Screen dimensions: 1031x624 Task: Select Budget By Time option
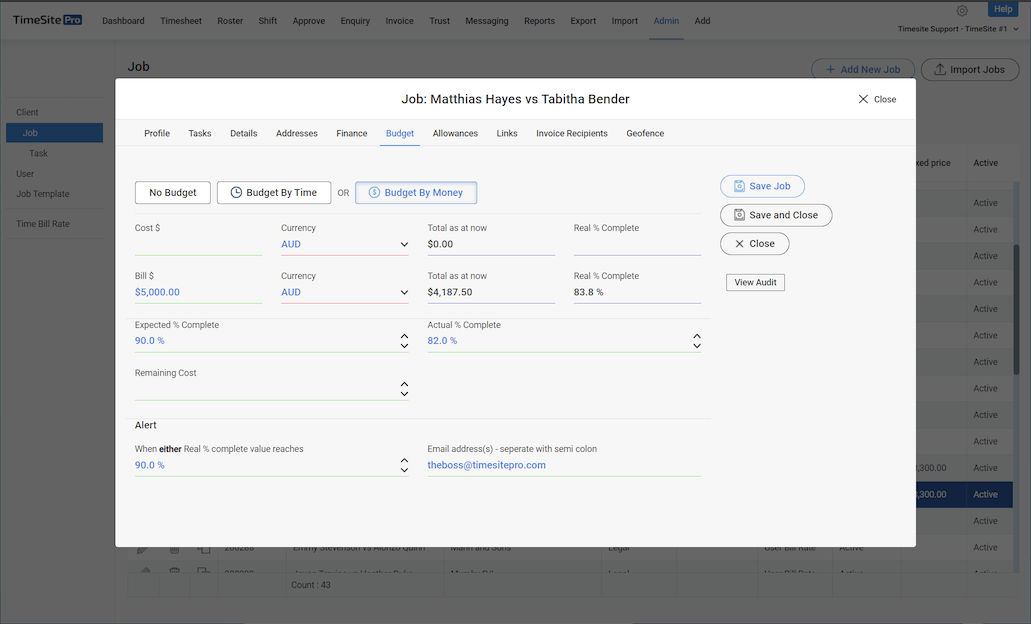click(274, 193)
